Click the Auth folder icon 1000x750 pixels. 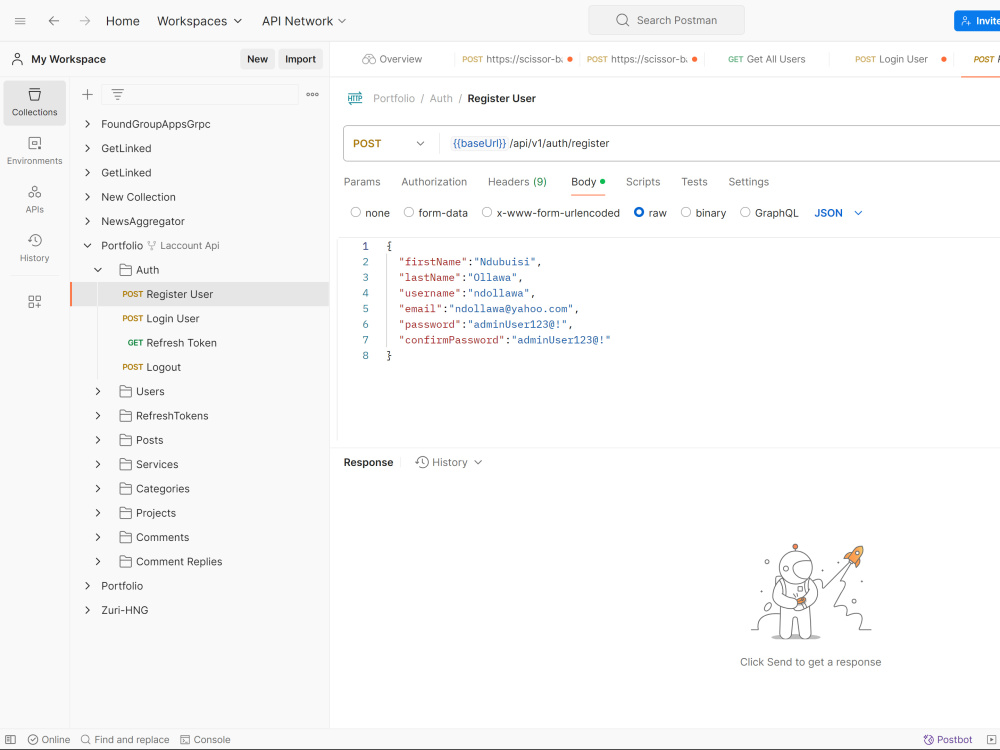click(x=126, y=270)
